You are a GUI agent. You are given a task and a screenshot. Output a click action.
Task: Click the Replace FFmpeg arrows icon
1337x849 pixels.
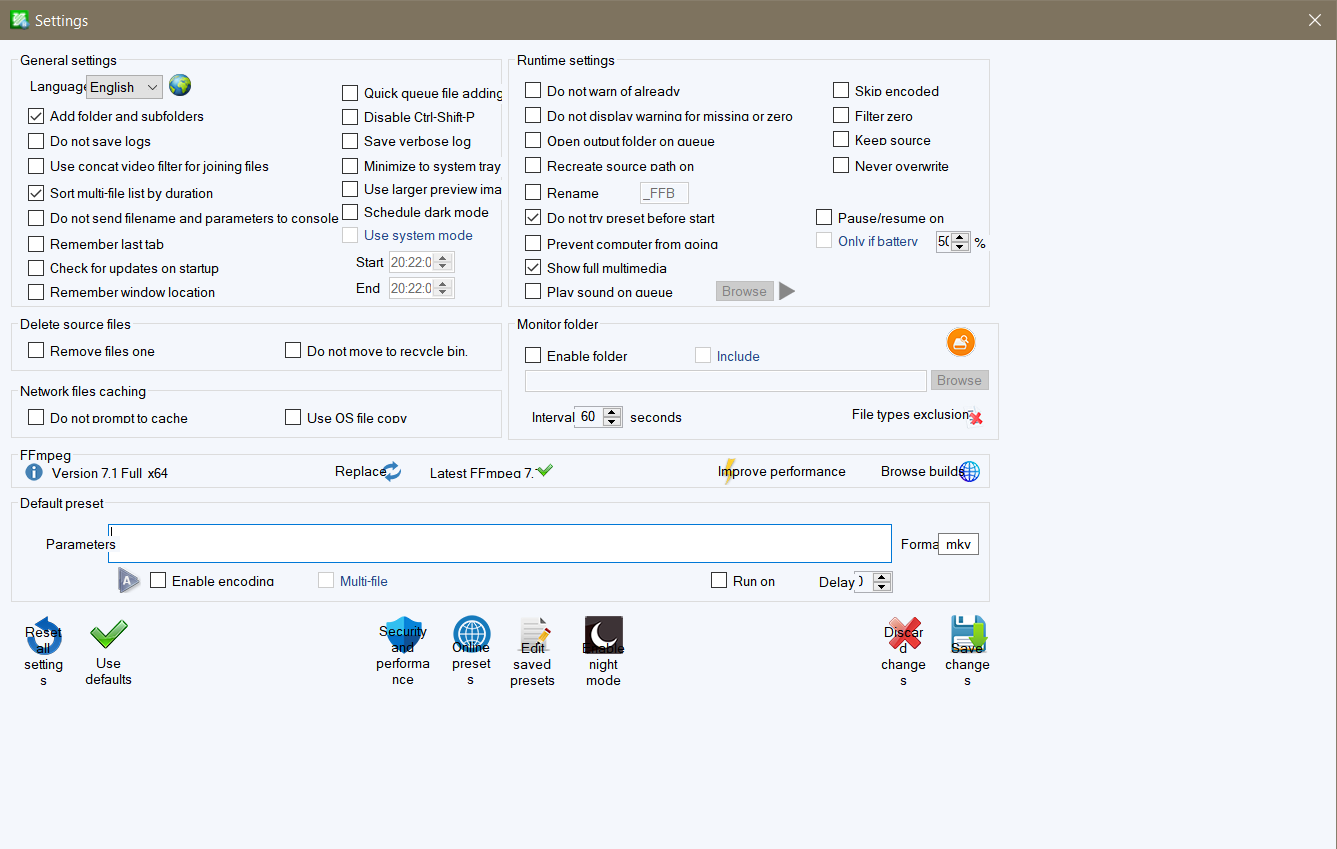[x=393, y=471]
